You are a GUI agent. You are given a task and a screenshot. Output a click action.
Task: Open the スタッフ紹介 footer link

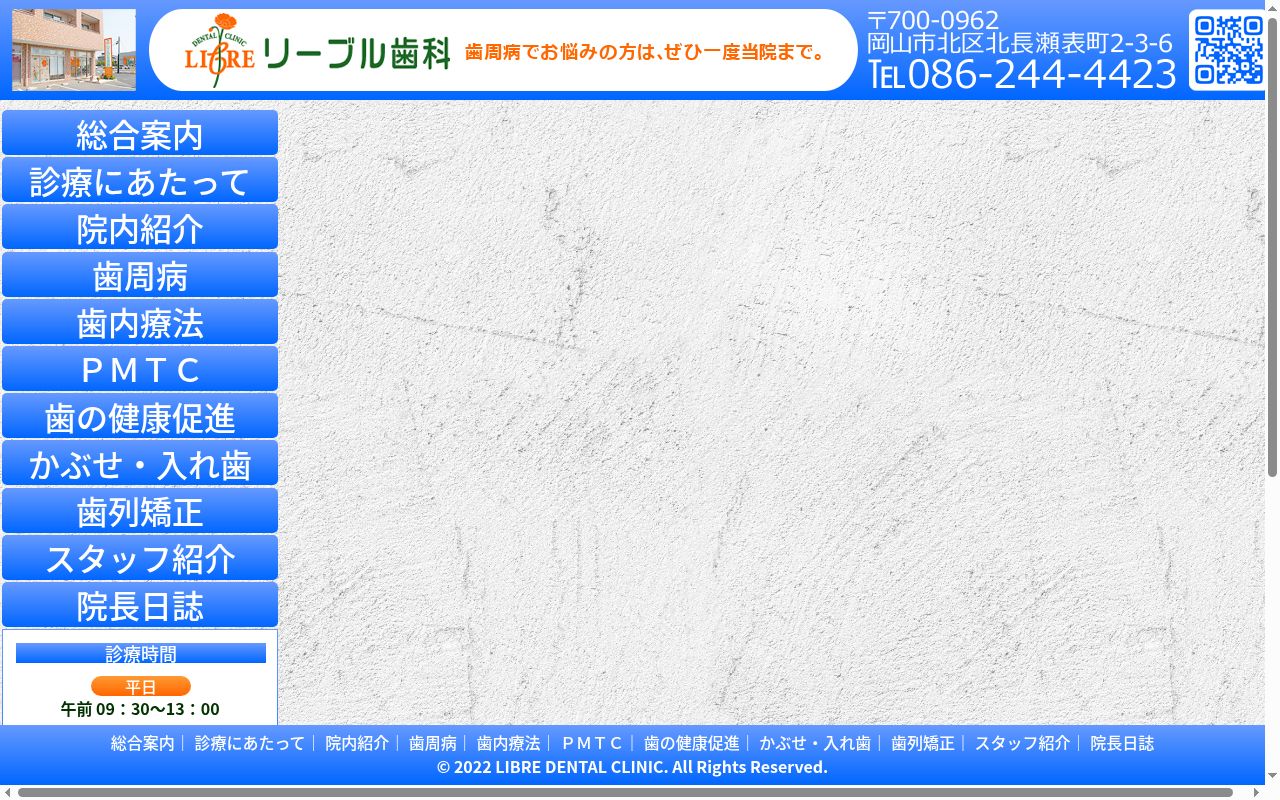tap(1023, 743)
